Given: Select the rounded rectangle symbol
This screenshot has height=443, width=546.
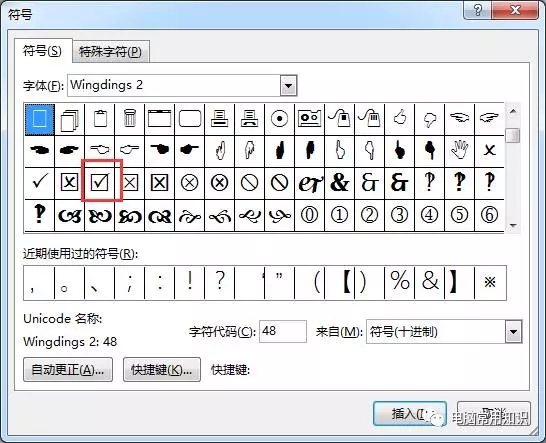Looking at the screenshot, I should (190, 119).
